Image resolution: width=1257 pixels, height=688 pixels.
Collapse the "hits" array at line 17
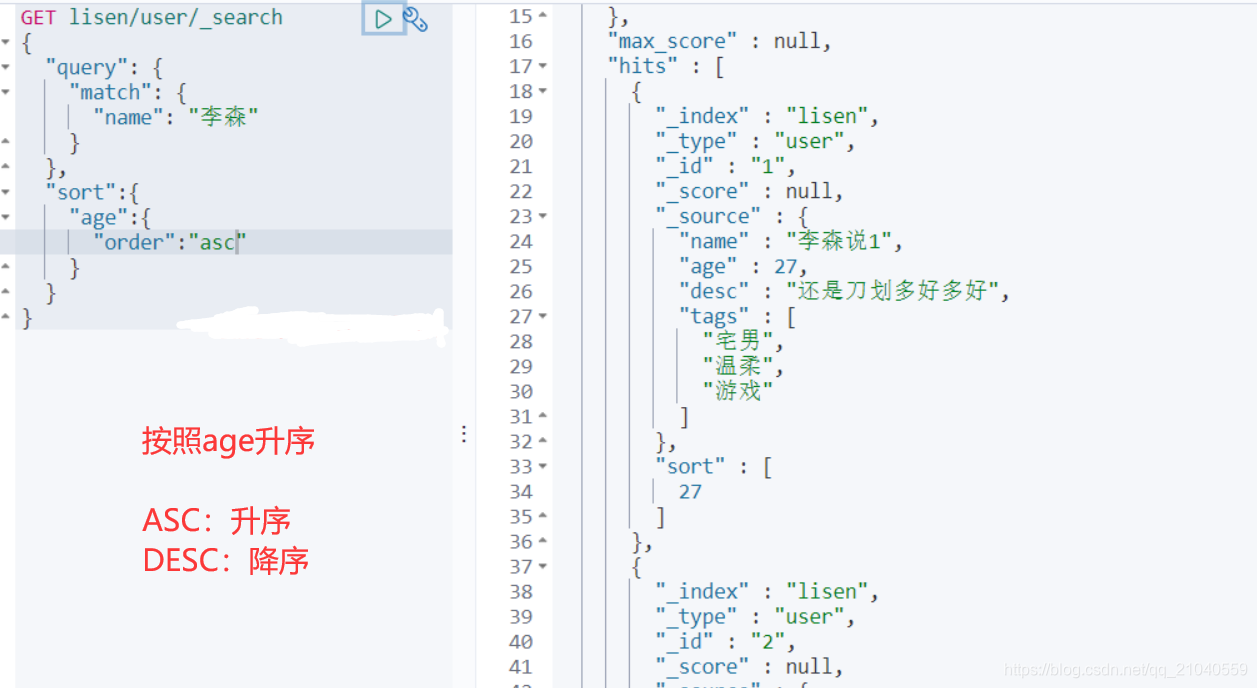[x=542, y=66]
